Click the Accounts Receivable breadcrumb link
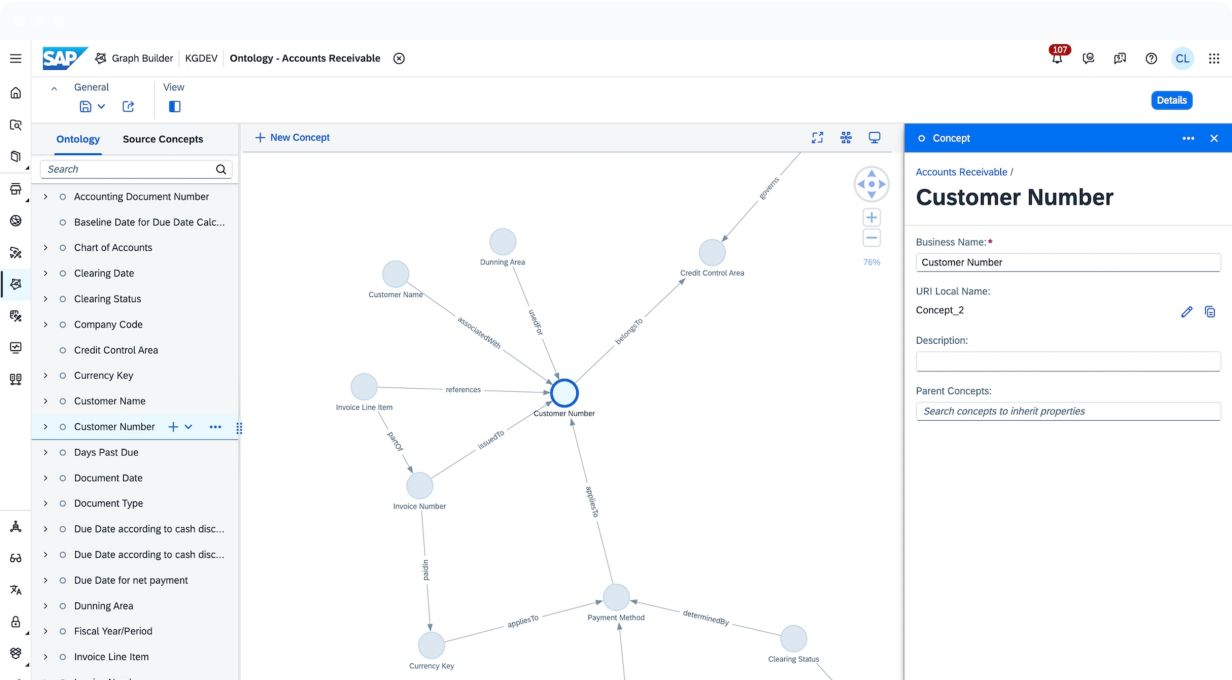 coord(961,172)
